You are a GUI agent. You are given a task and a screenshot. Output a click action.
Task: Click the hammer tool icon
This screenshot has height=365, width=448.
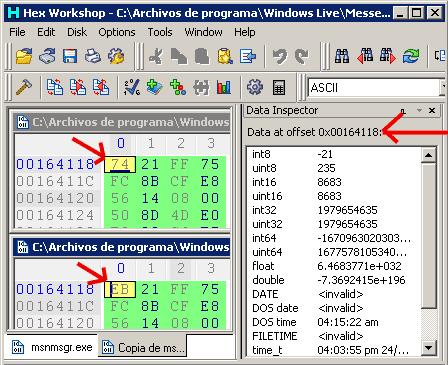coord(24,88)
